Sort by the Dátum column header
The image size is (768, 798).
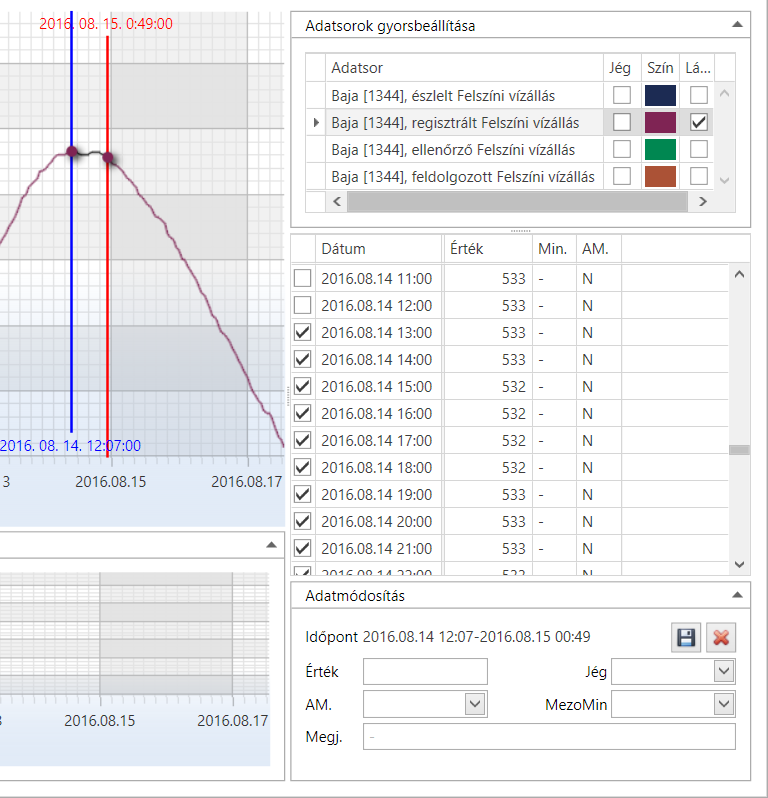379,249
